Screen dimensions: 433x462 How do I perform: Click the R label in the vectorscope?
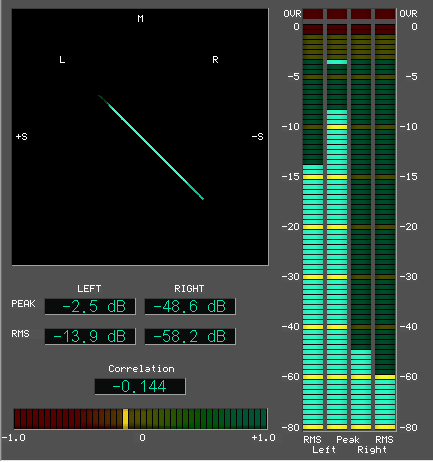[215, 60]
